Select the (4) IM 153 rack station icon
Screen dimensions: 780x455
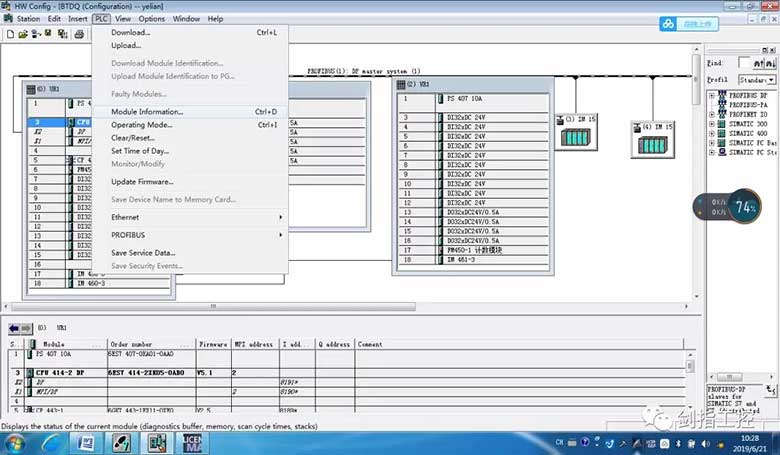coord(652,140)
